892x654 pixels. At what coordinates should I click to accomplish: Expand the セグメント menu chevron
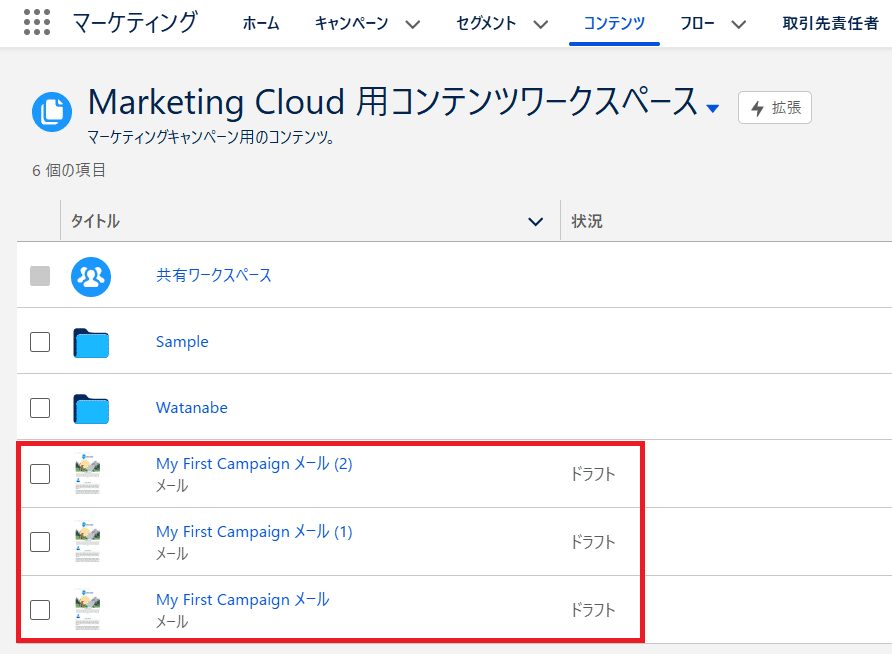tap(541, 24)
